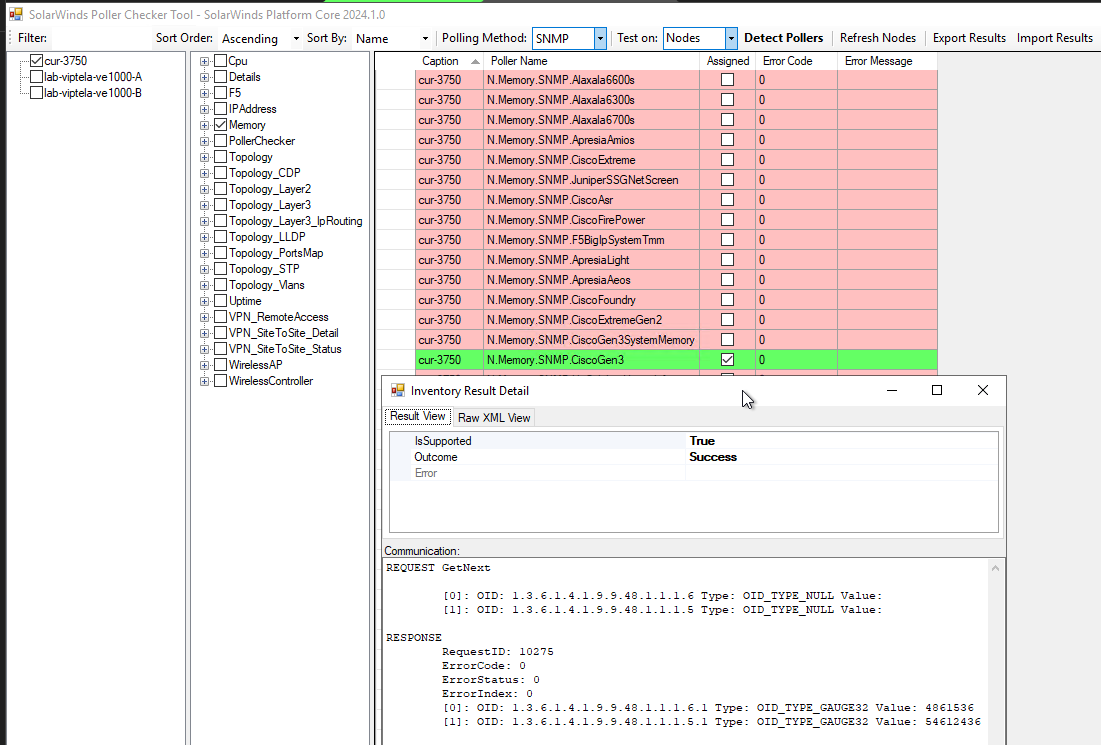Click inside the Filter input field
The image size is (1101, 745).
pos(100,37)
